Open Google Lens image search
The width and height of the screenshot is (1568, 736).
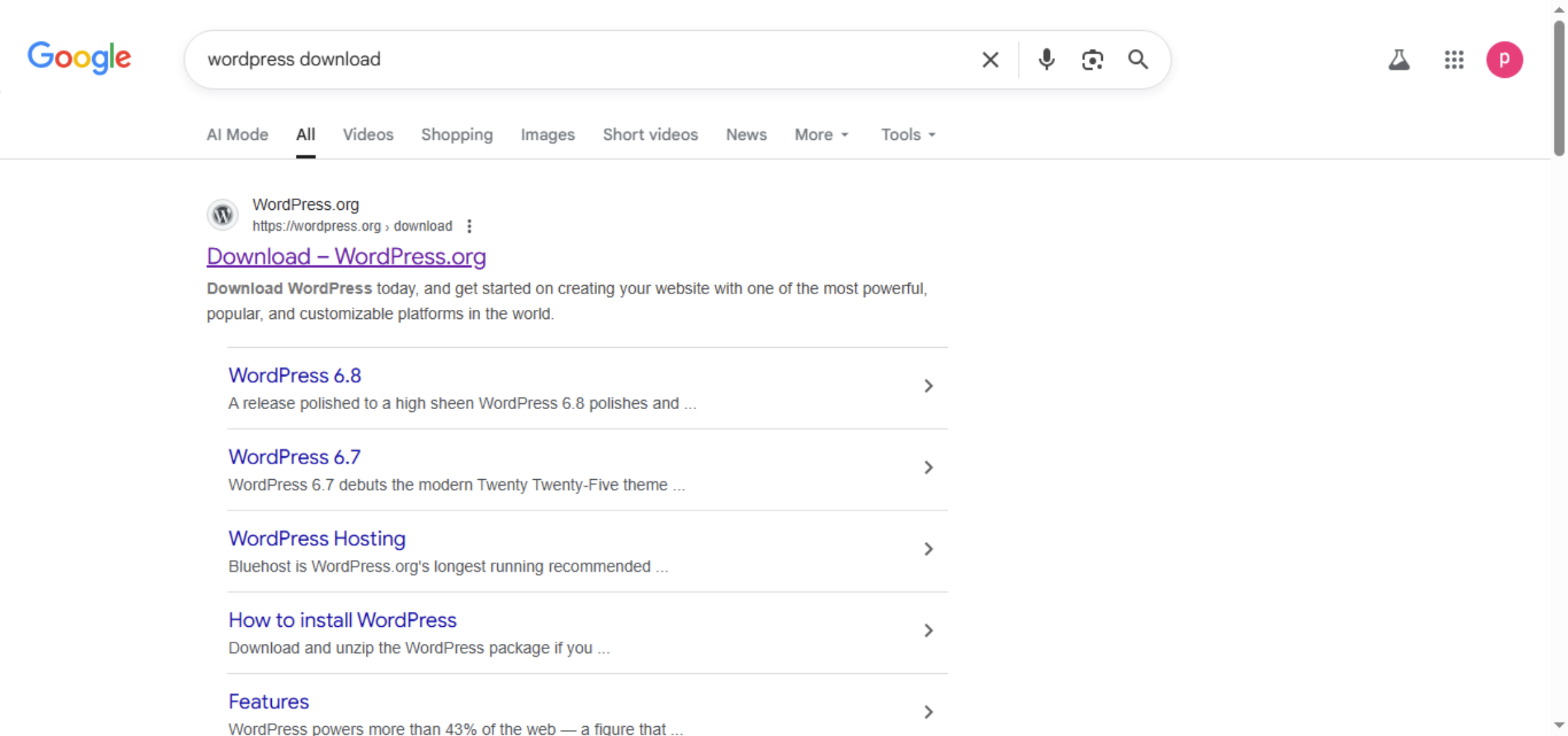pos(1092,59)
